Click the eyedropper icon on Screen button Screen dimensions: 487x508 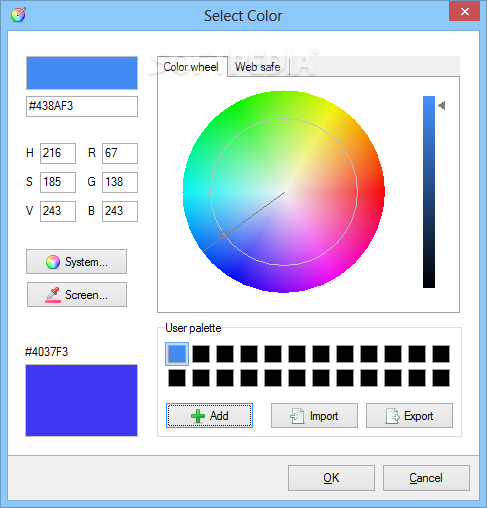pyautogui.click(x=53, y=295)
